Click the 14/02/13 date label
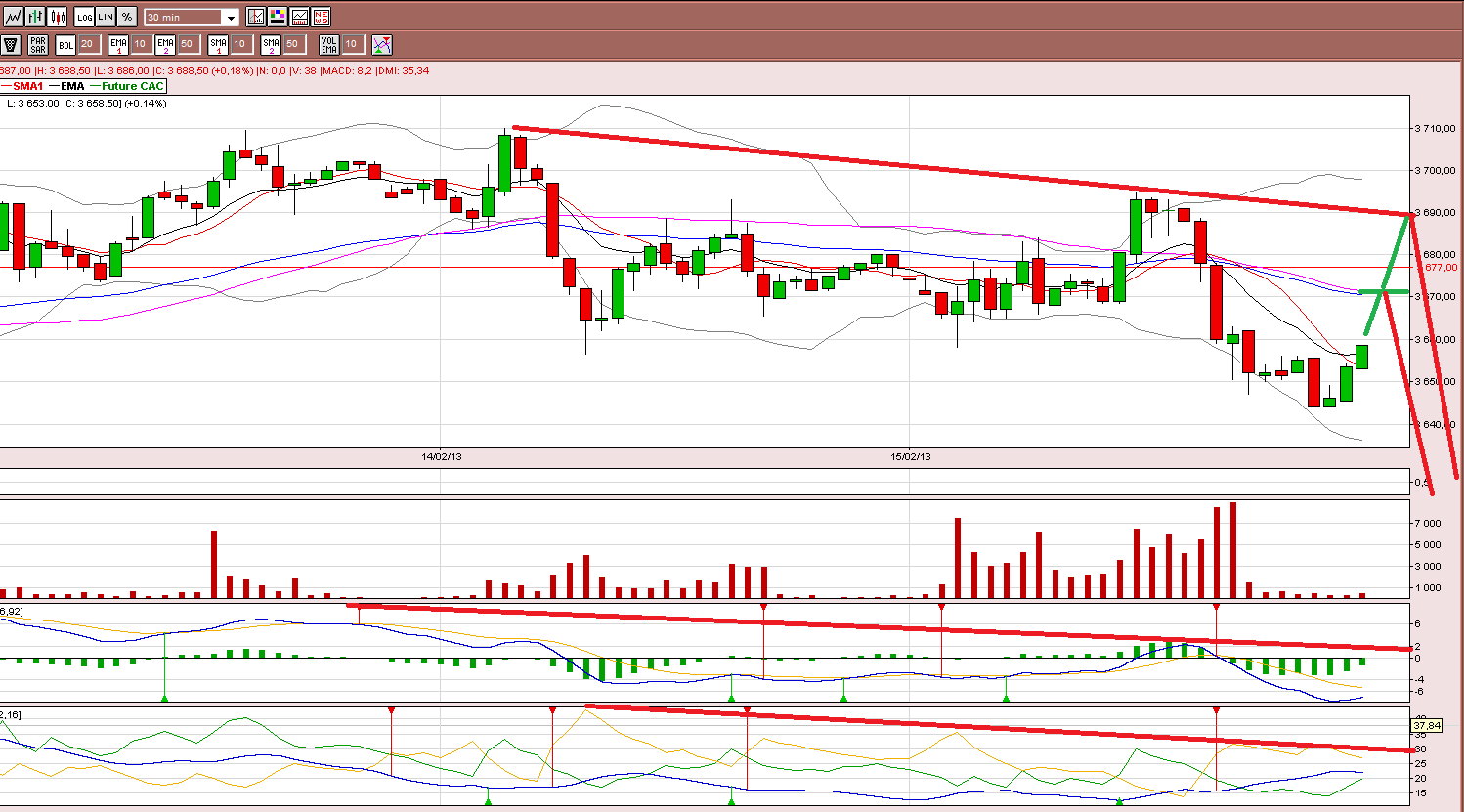The image size is (1464, 812). click(x=442, y=456)
